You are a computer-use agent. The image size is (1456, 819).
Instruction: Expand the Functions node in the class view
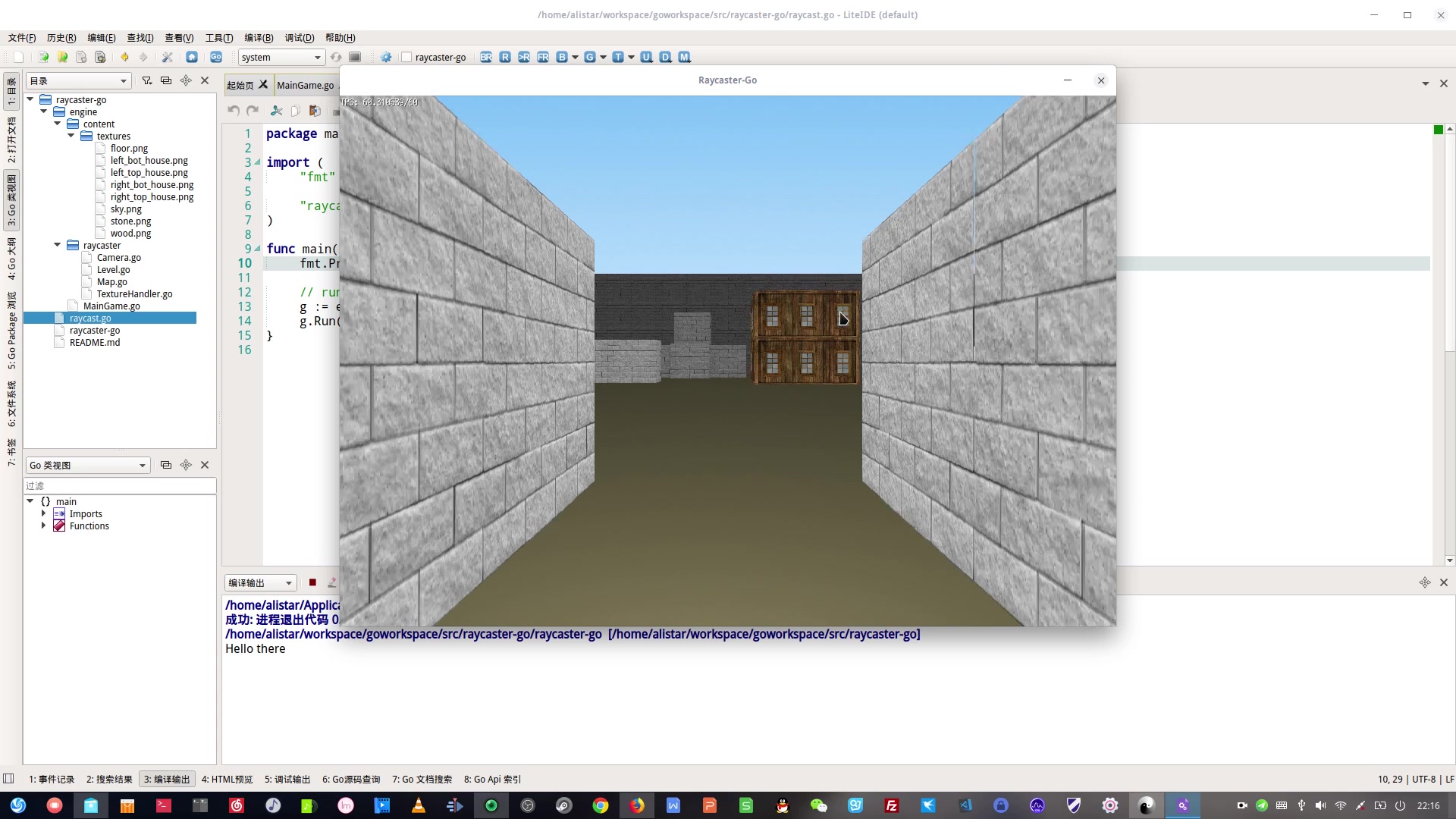click(x=43, y=526)
